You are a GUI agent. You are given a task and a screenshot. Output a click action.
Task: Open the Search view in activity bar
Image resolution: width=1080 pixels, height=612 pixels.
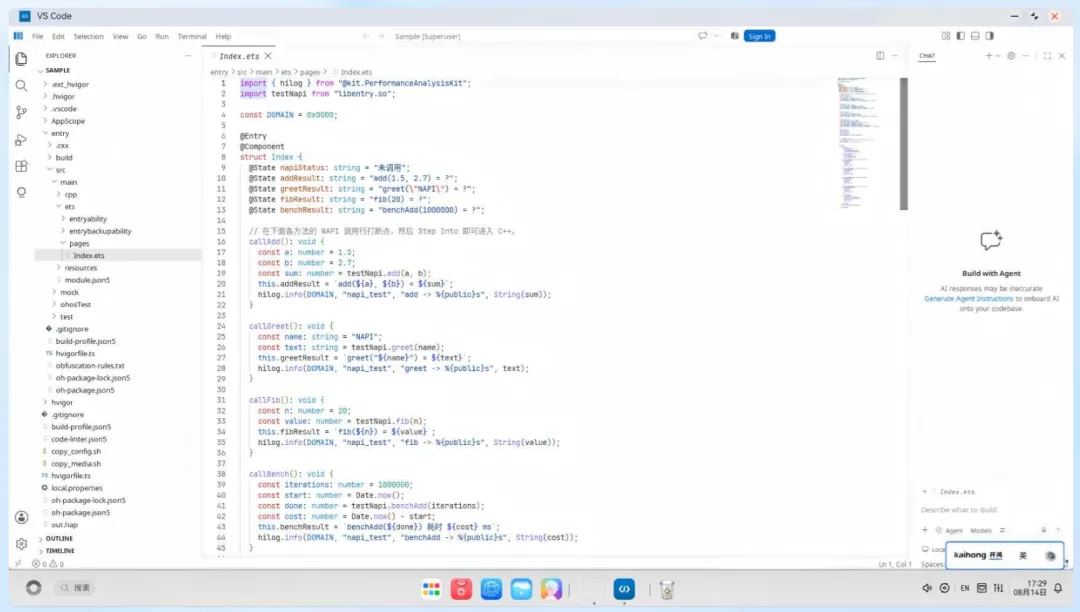pyautogui.click(x=21, y=86)
